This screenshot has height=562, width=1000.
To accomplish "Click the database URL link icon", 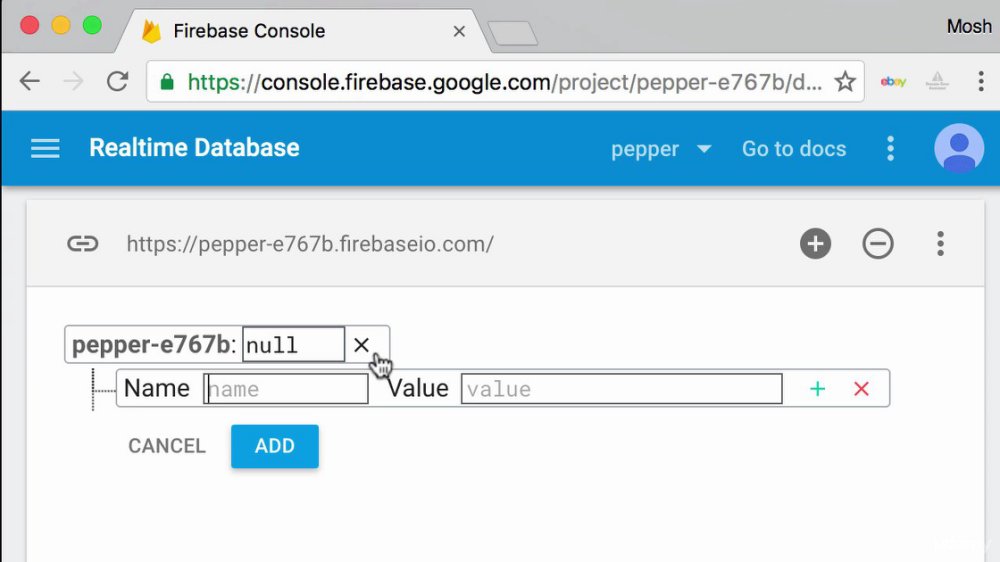I will [83, 244].
